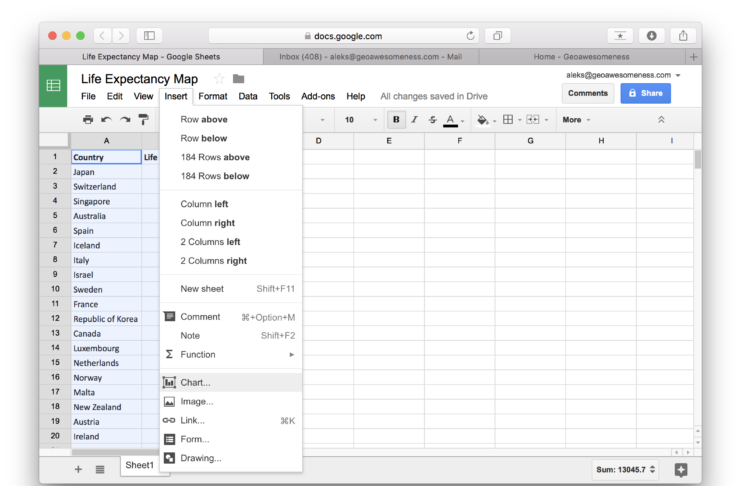Toggle Italic formatting button

pyautogui.click(x=414, y=120)
